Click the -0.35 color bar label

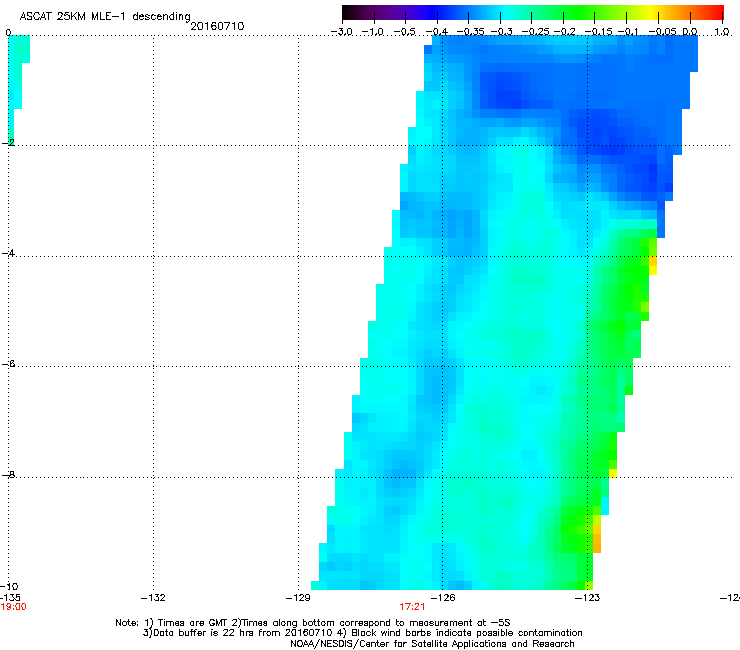[469, 32]
